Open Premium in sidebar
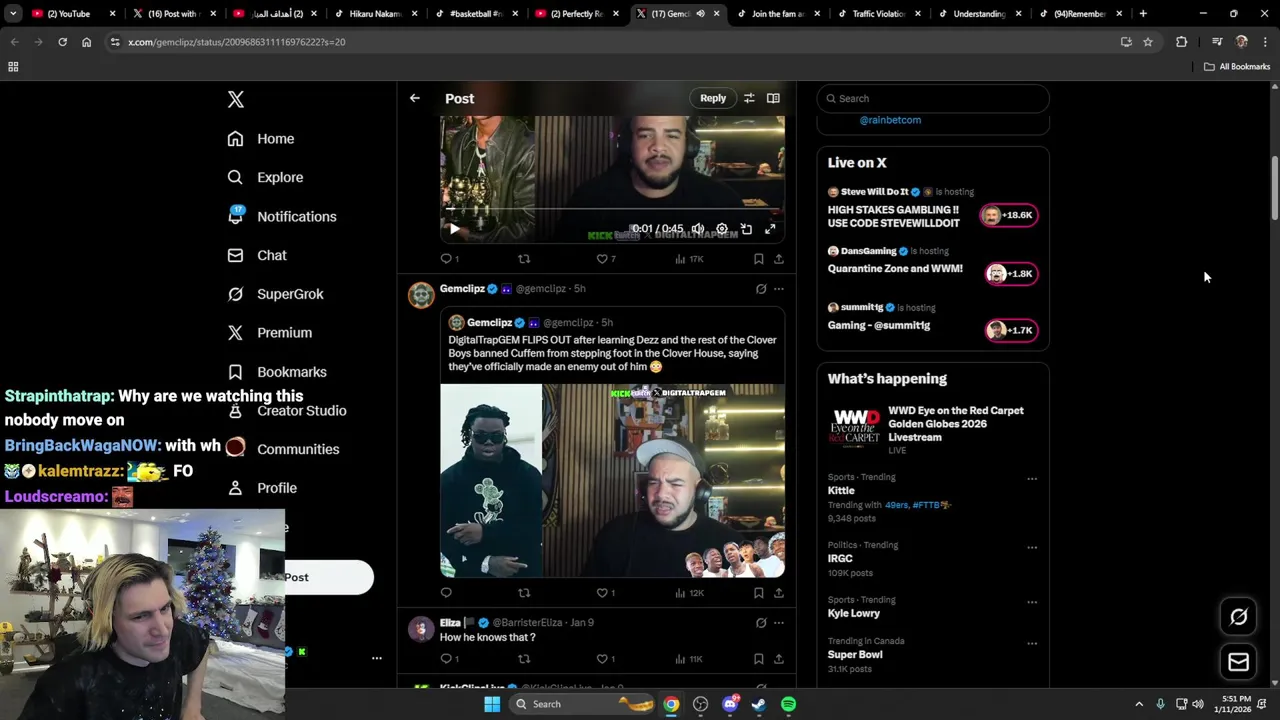The height and width of the screenshot is (720, 1280). 270,332
